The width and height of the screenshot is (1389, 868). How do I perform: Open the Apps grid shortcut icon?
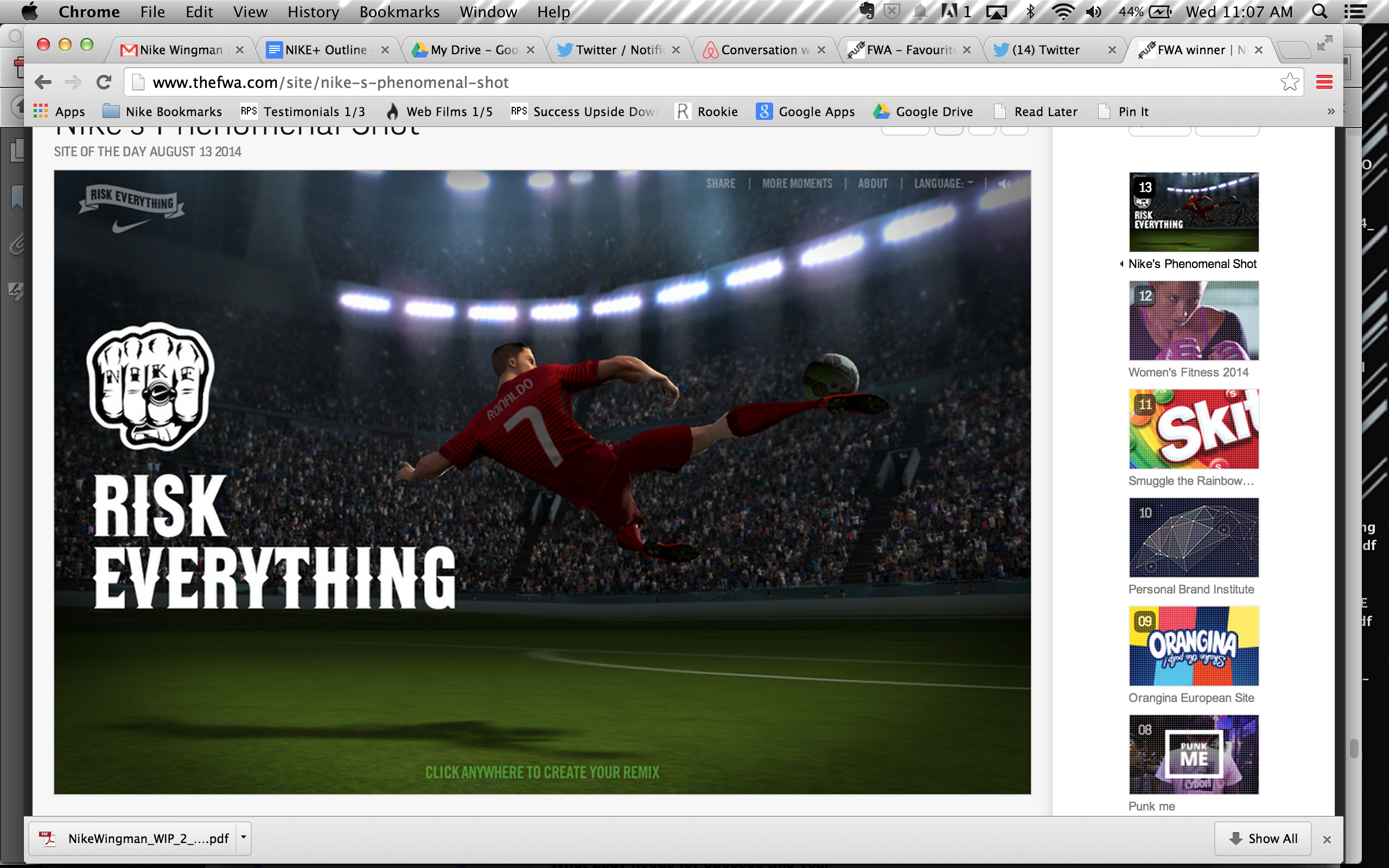point(41,111)
